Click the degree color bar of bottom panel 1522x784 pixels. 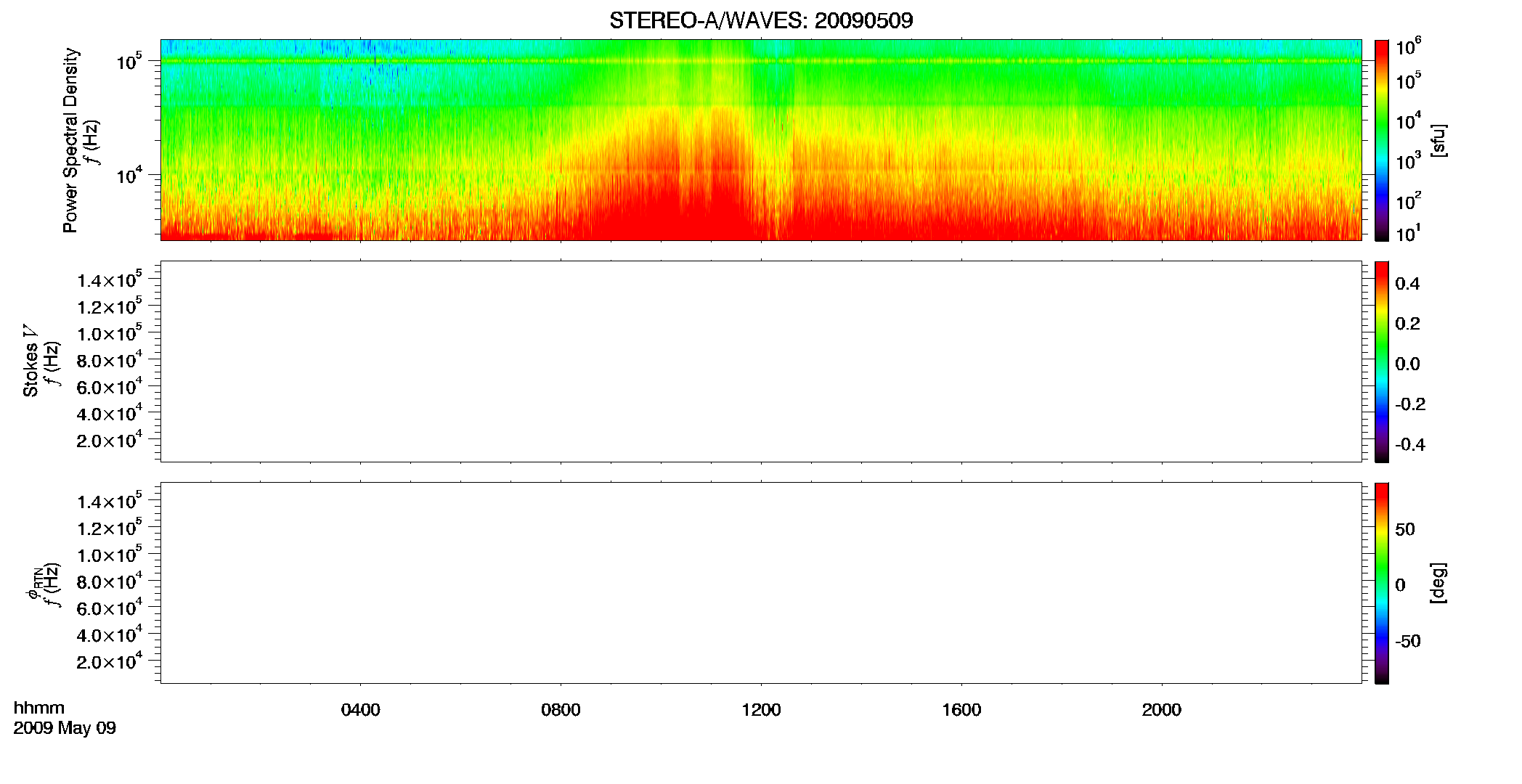1382,583
